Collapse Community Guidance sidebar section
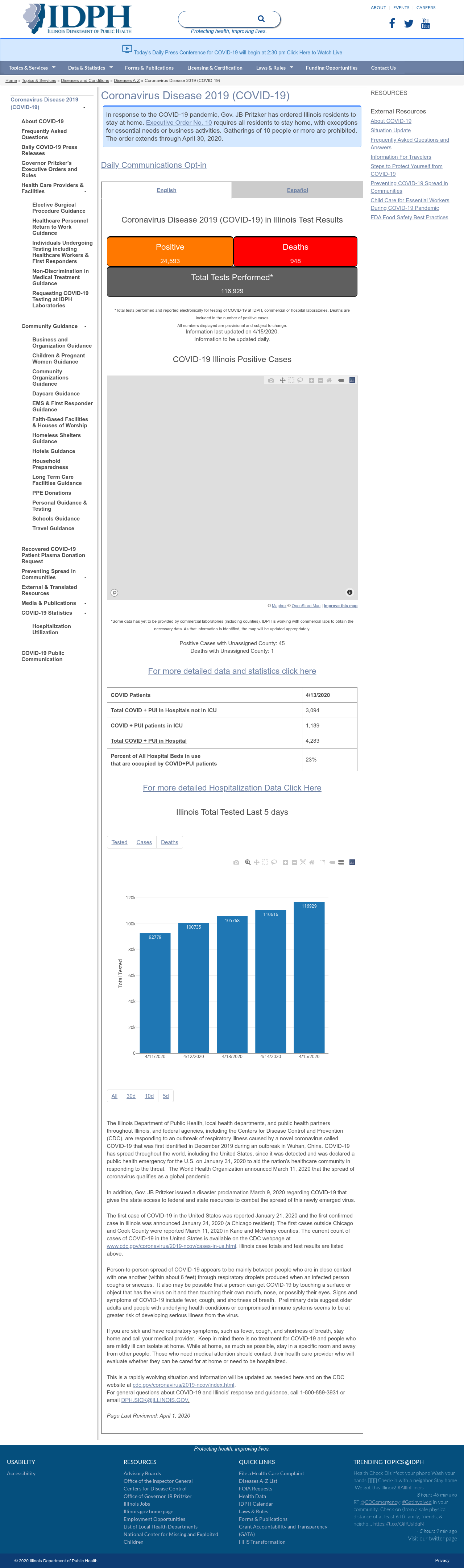This screenshot has height=1568, width=464. tap(85, 326)
